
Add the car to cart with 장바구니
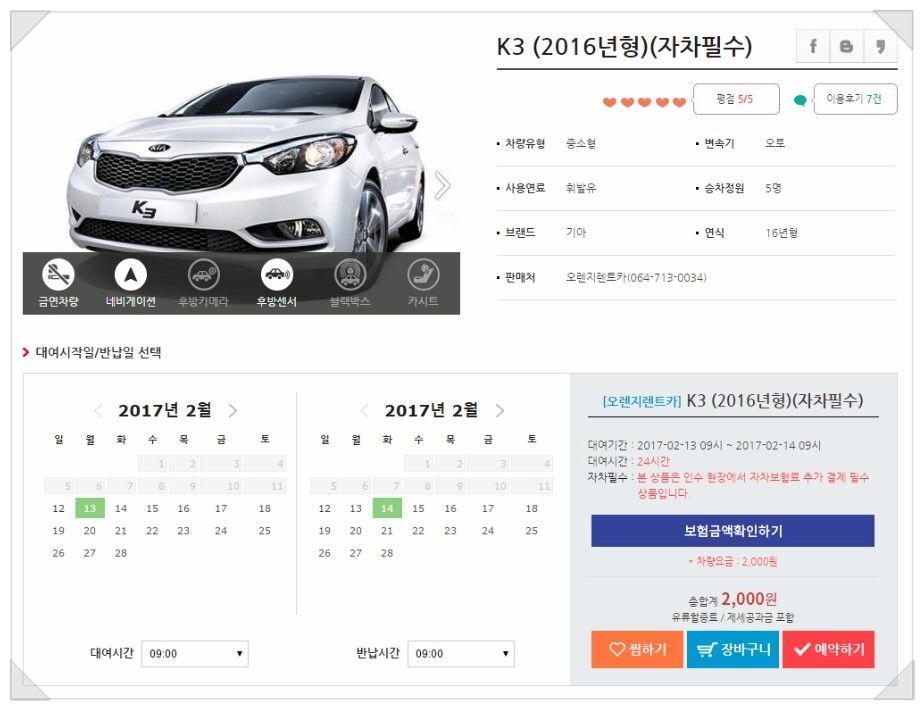[x=732, y=649]
